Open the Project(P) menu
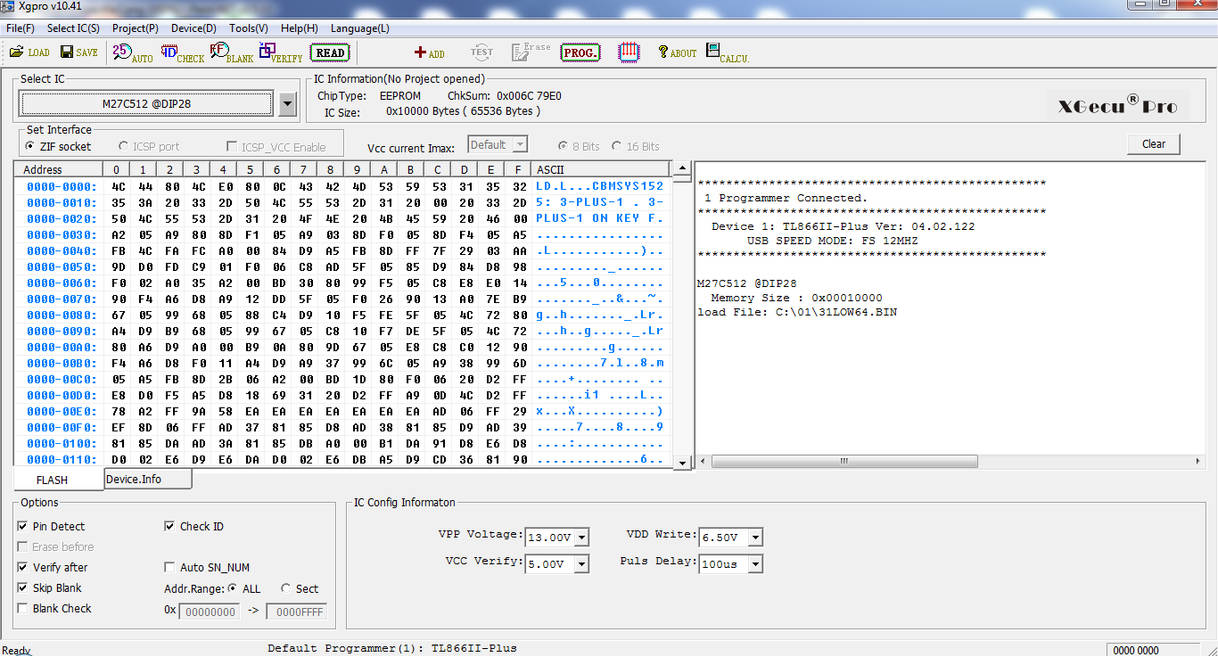 tap(135, 28)
